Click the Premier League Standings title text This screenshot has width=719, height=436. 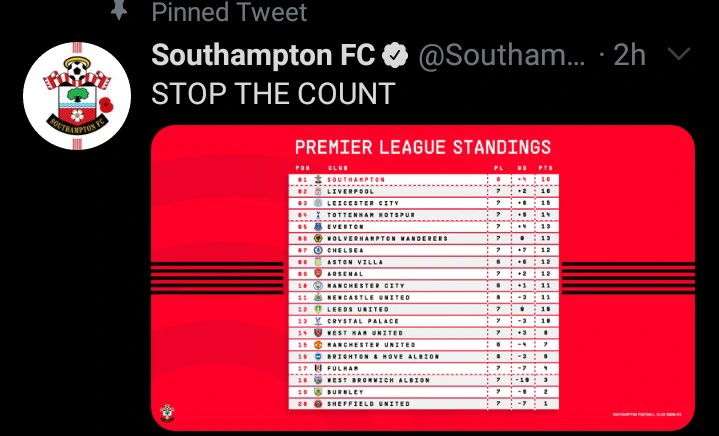[423, 147]
